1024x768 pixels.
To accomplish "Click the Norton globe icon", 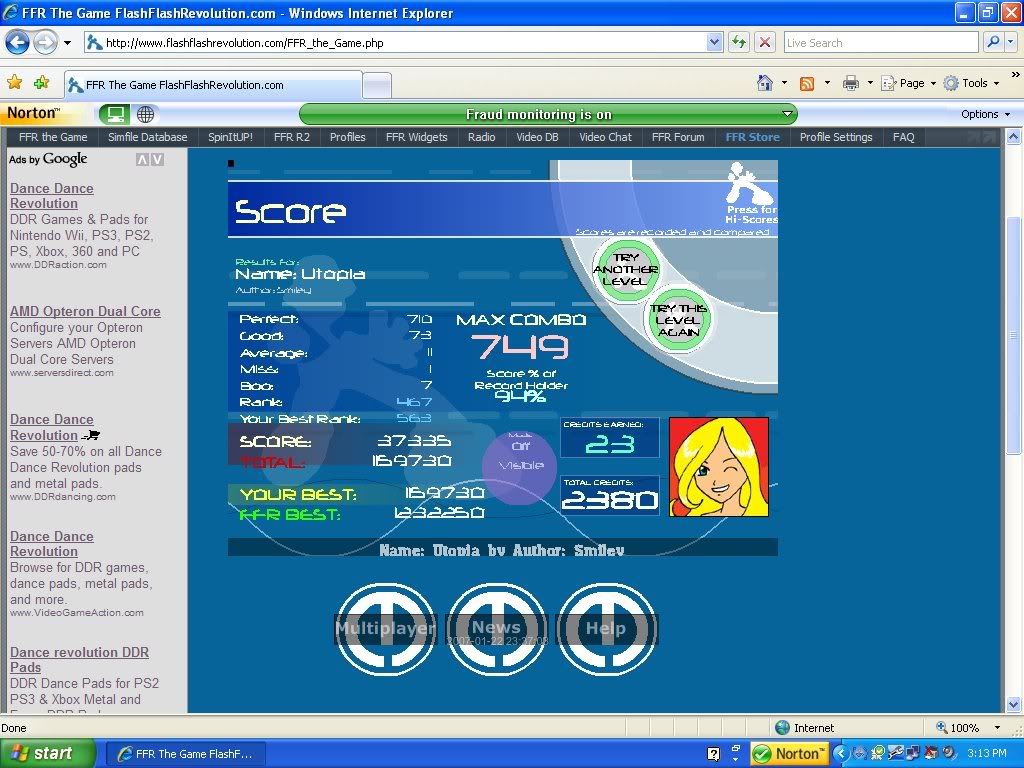I will (x=145, y=114).
